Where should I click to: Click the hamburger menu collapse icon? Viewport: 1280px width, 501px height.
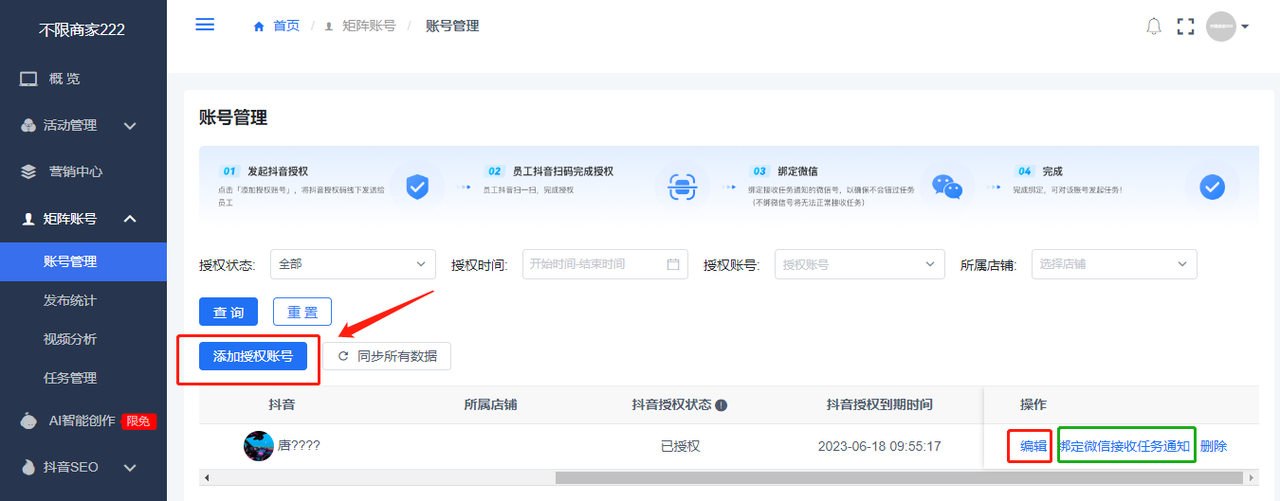[205, 25]
